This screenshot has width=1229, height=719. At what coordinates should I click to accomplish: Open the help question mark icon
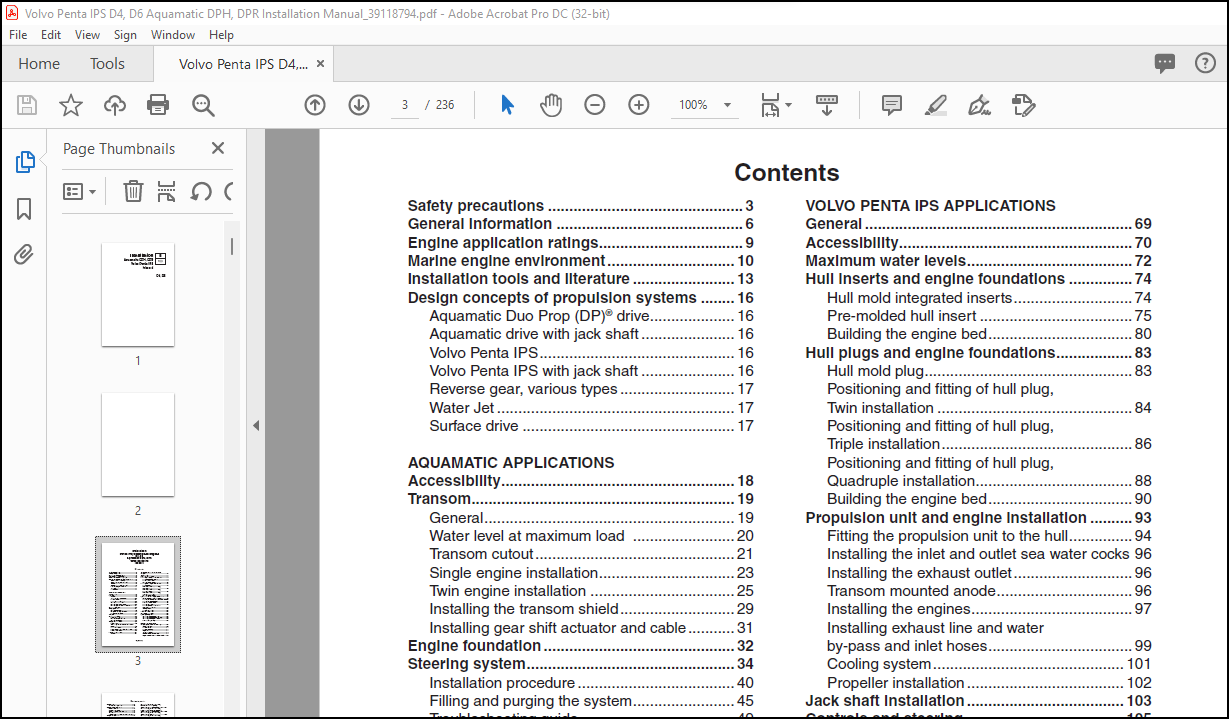click(x=1206, y=63)
